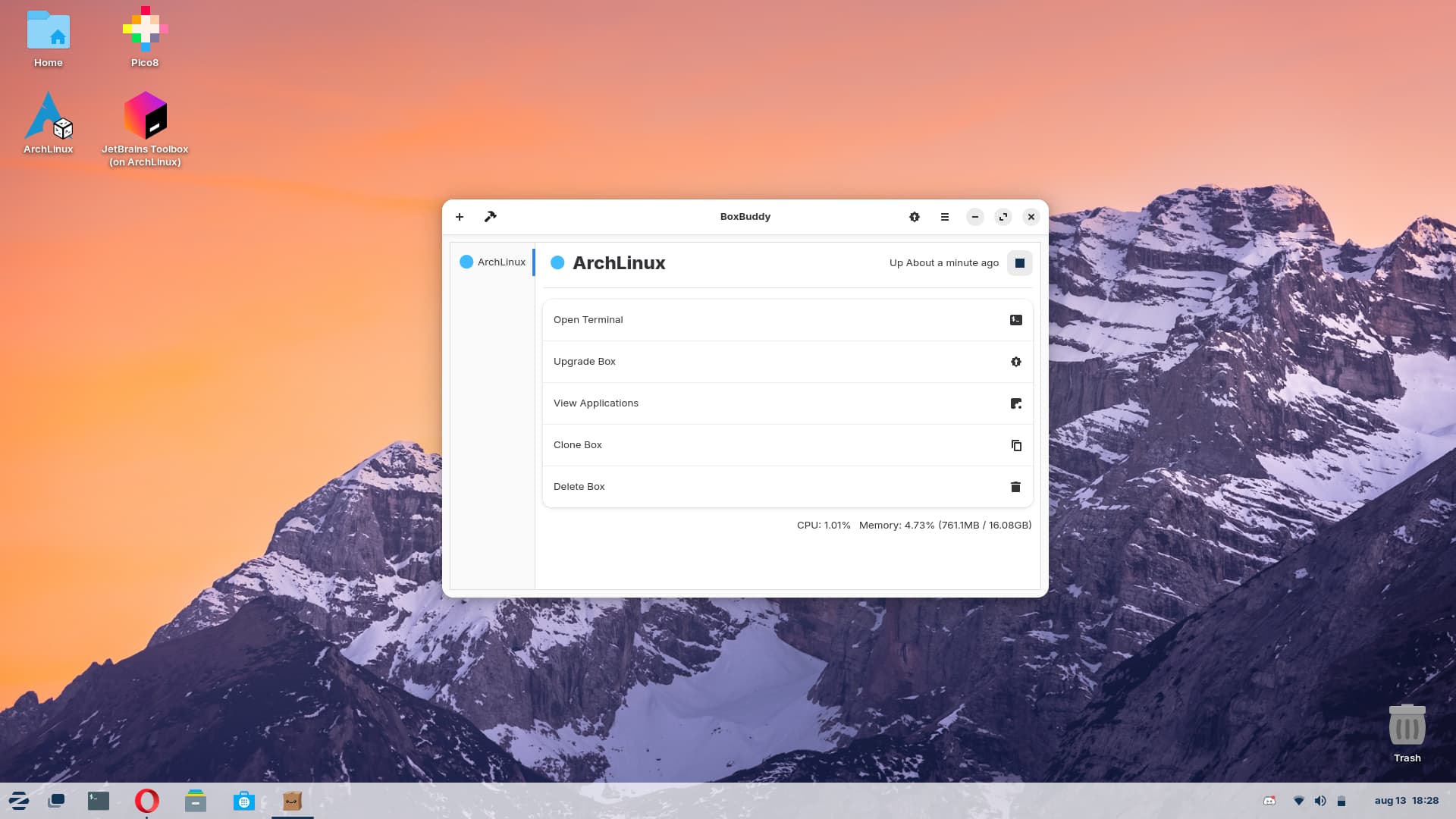
Task: Close the BoxBuddy window
Action: point(1031,217)
